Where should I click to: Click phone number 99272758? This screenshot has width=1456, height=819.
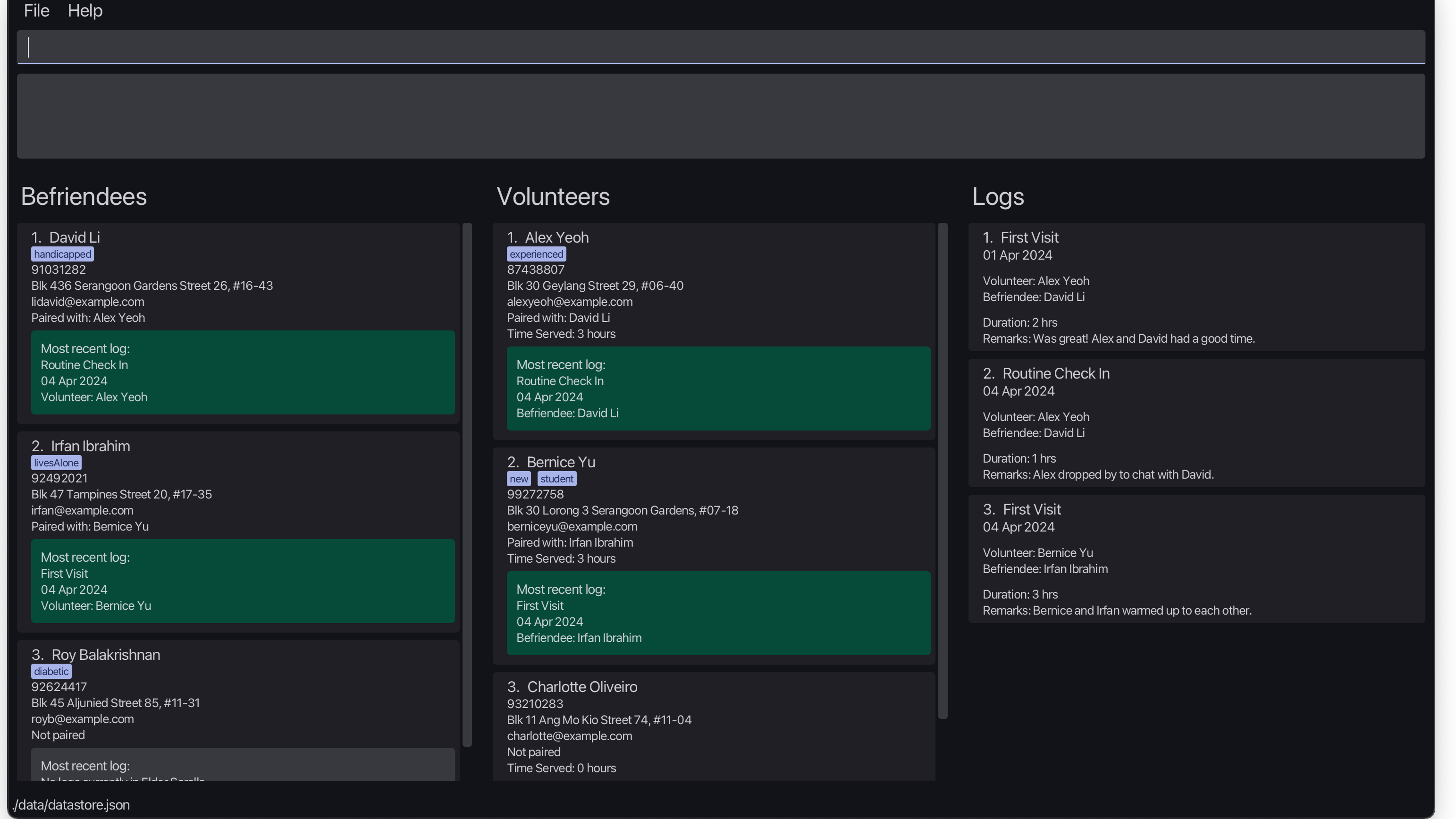tap(535, 494)
